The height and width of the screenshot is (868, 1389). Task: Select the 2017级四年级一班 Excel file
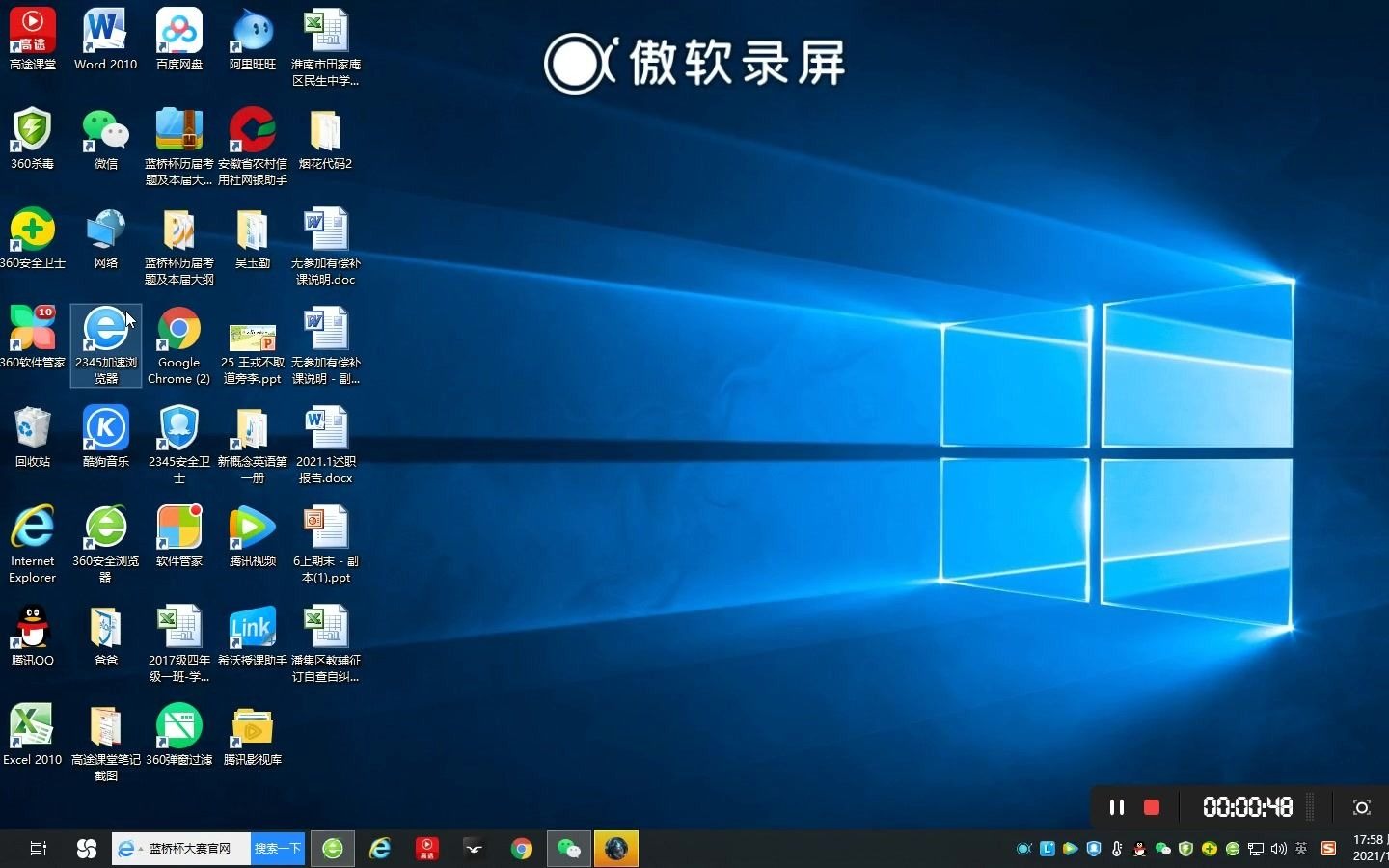point(179,643)
